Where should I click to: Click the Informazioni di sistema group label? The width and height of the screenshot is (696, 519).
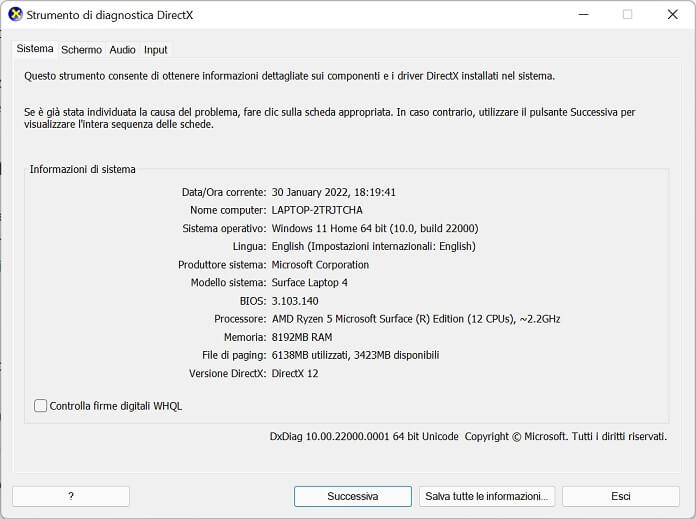[83, 169]
